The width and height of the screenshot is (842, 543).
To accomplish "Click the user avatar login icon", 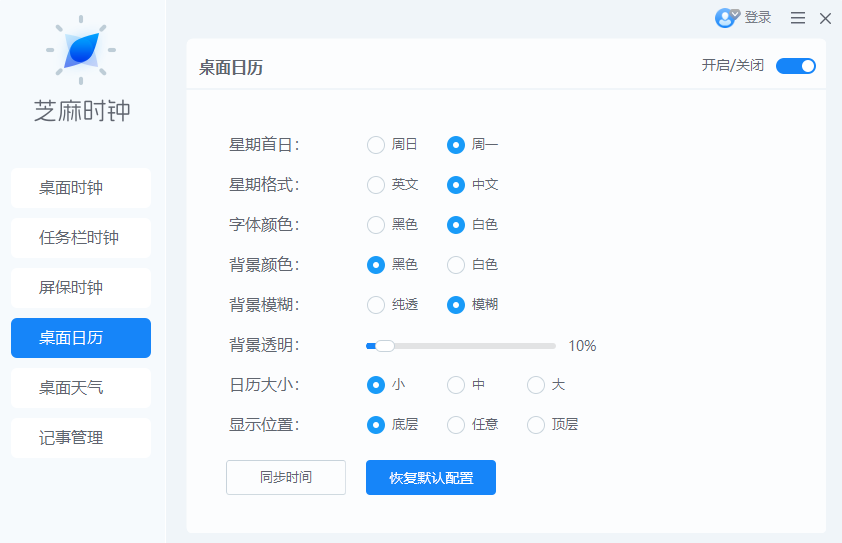I will click(726, 18).
